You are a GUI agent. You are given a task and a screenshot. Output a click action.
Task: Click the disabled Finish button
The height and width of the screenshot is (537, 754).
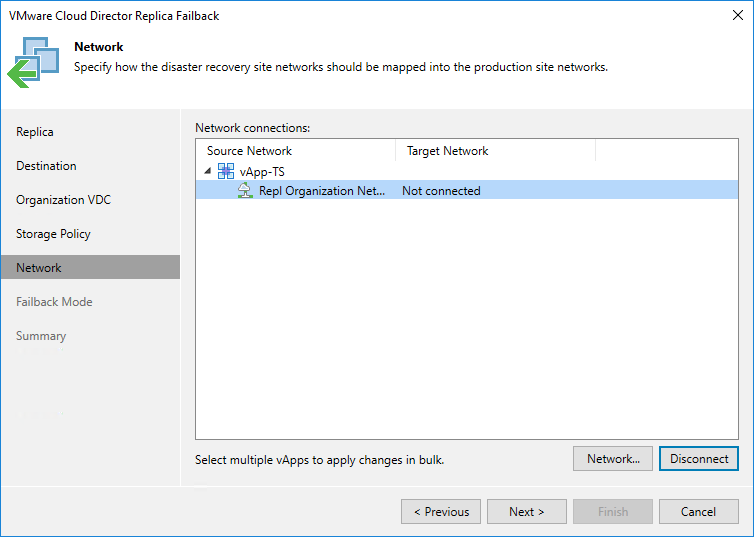point(613,512)
